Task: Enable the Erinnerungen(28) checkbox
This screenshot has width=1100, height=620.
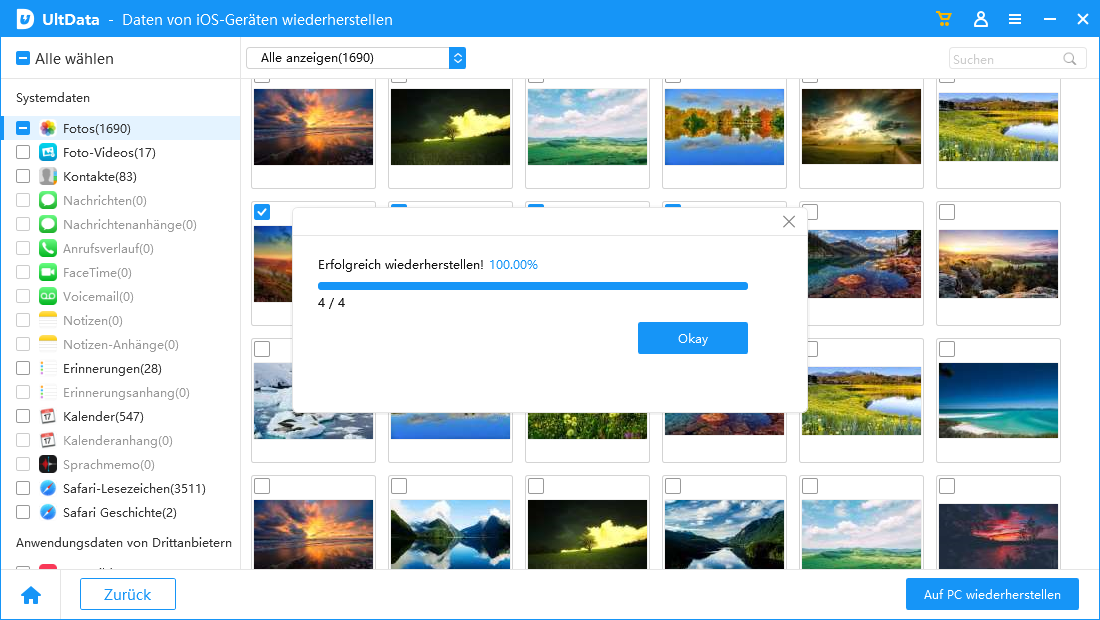Action: pos(23,368)
